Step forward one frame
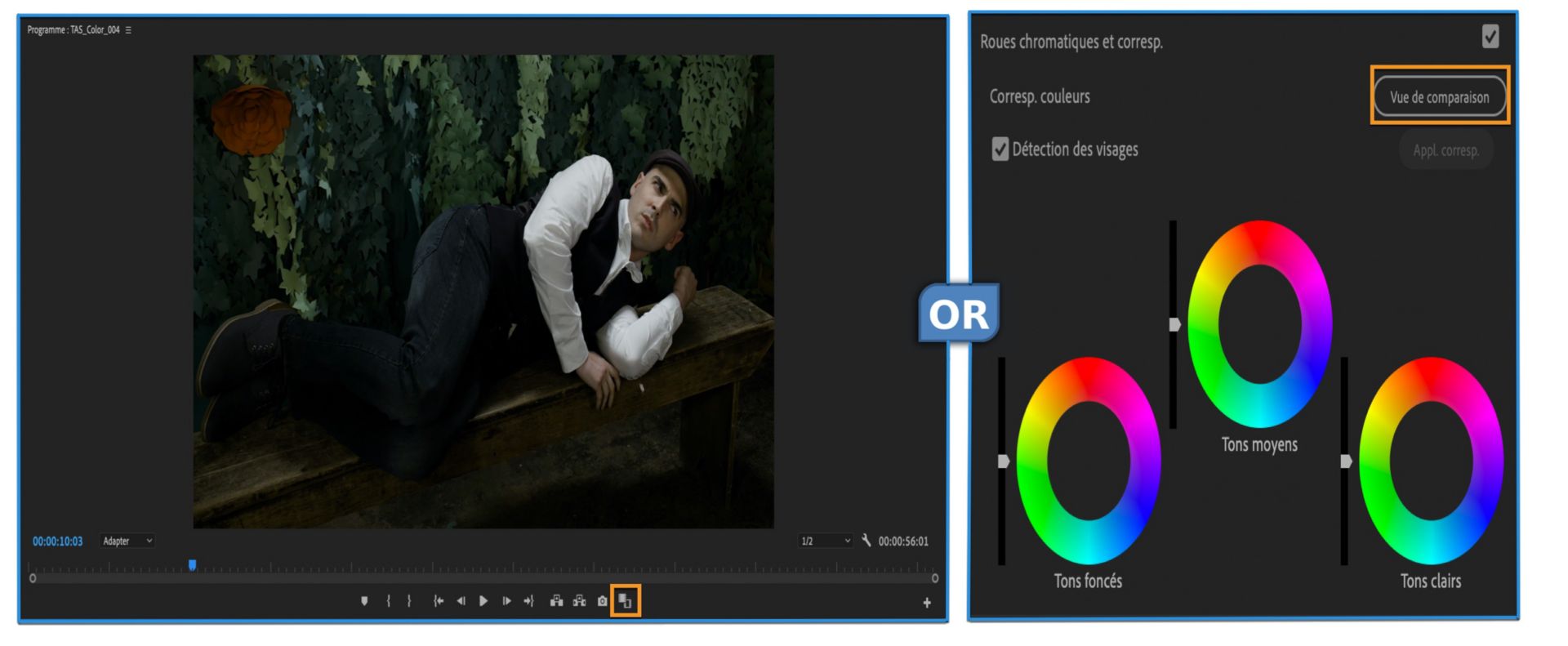Image resolution: width=1568 pixels, height=646 pixels. point(506,601)
